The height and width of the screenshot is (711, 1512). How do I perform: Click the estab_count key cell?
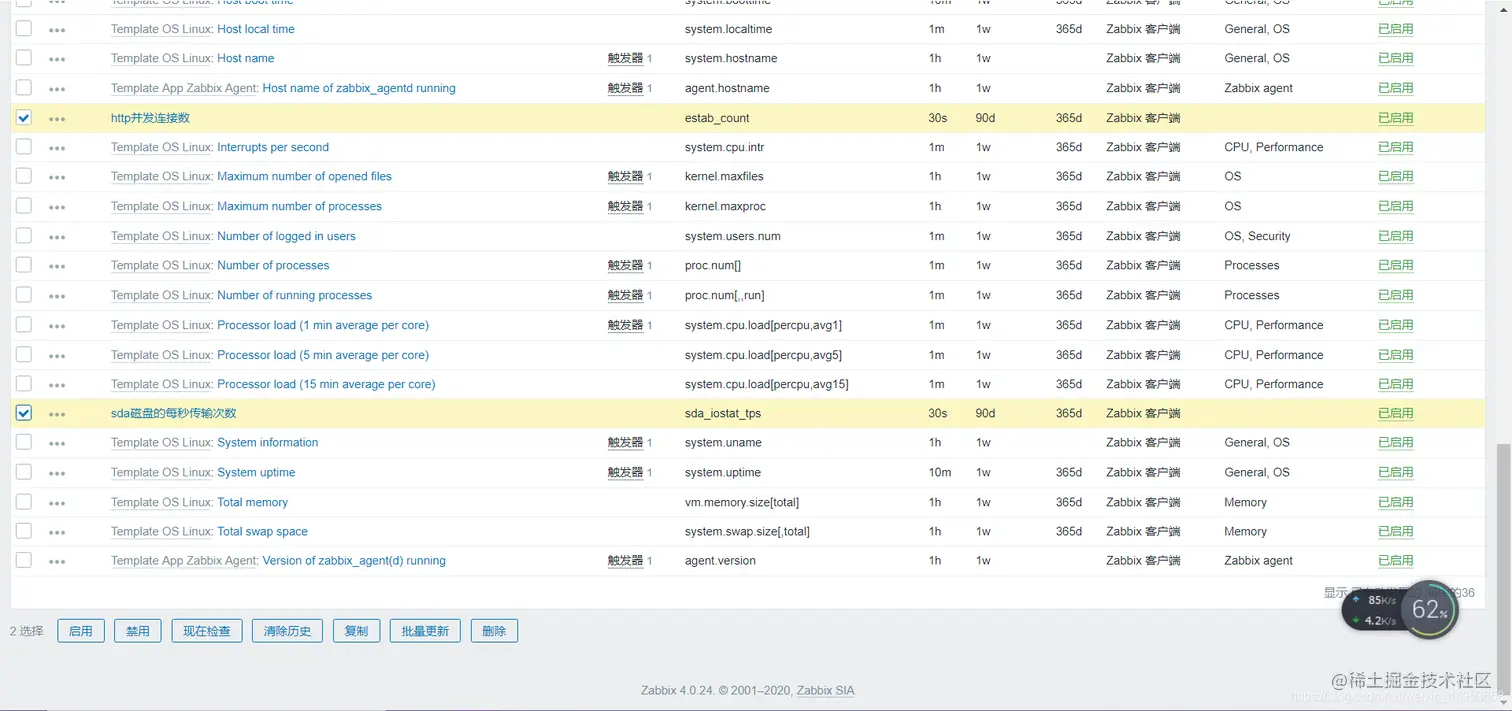717,118
